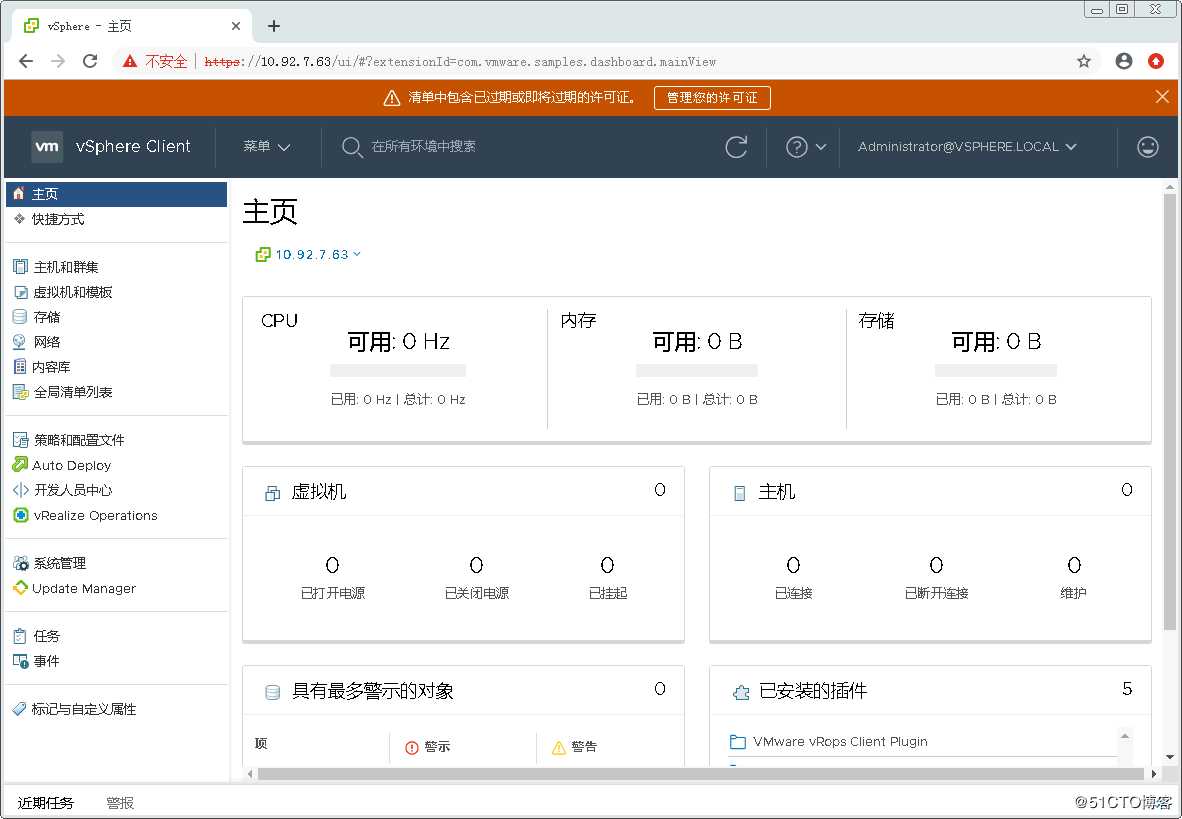
Task: Click the Warnings (警告) column header
Action: pyautogui.click(x=574, y=747)
